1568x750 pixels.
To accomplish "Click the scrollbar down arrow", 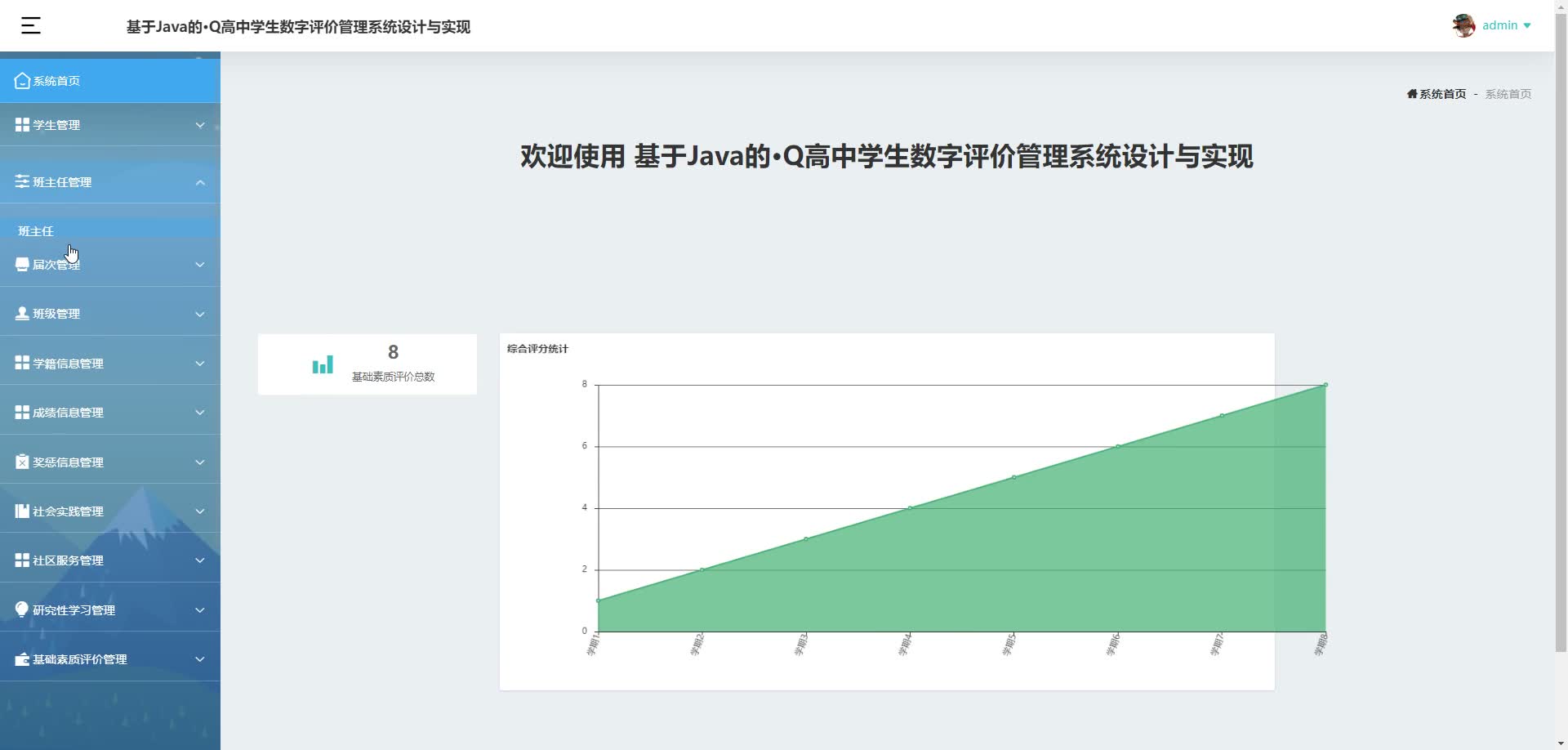I will coord(1561,743).
